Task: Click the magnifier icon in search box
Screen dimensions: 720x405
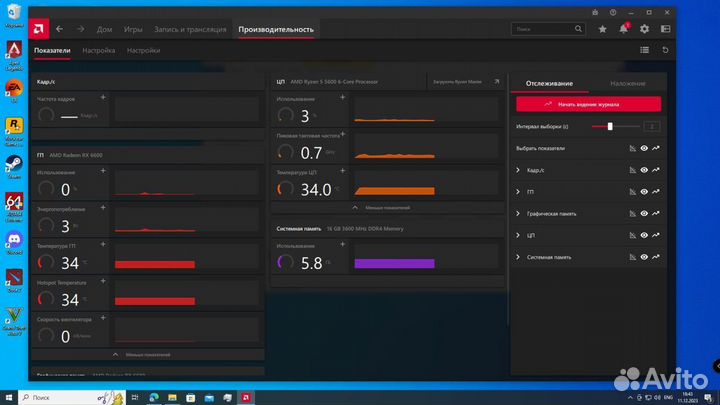Action: click(x=578, y=29)
